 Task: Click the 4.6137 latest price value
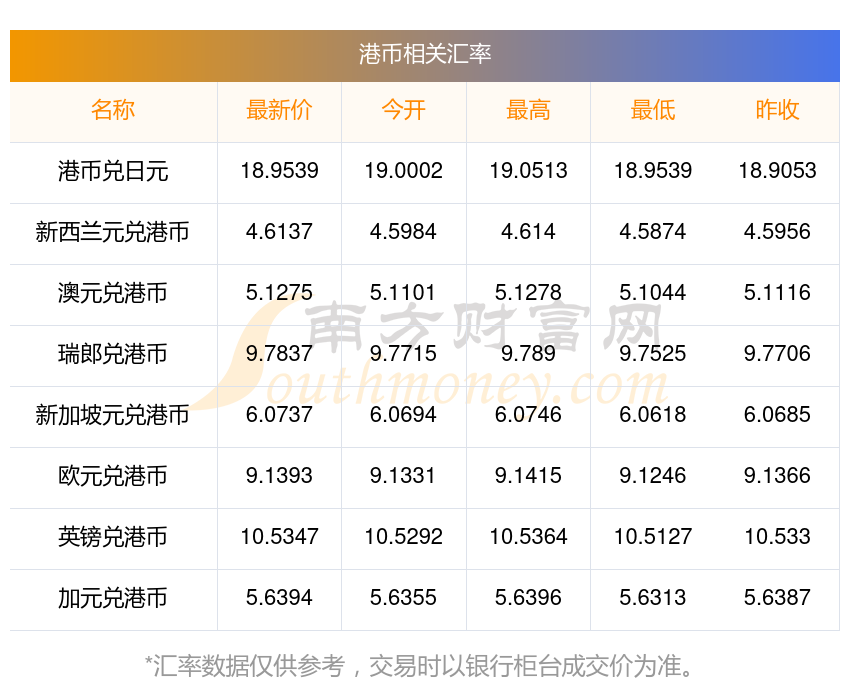pos(279,231)
